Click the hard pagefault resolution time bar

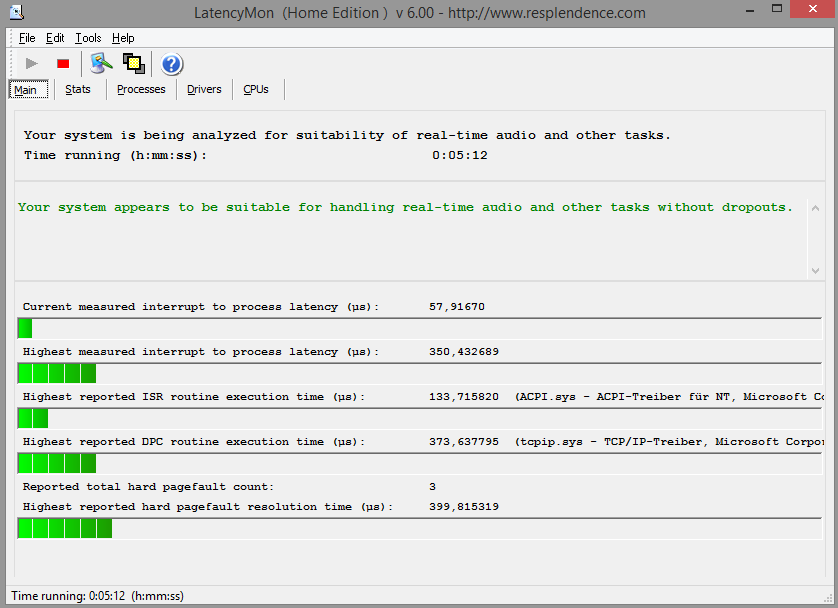(420, 528)
